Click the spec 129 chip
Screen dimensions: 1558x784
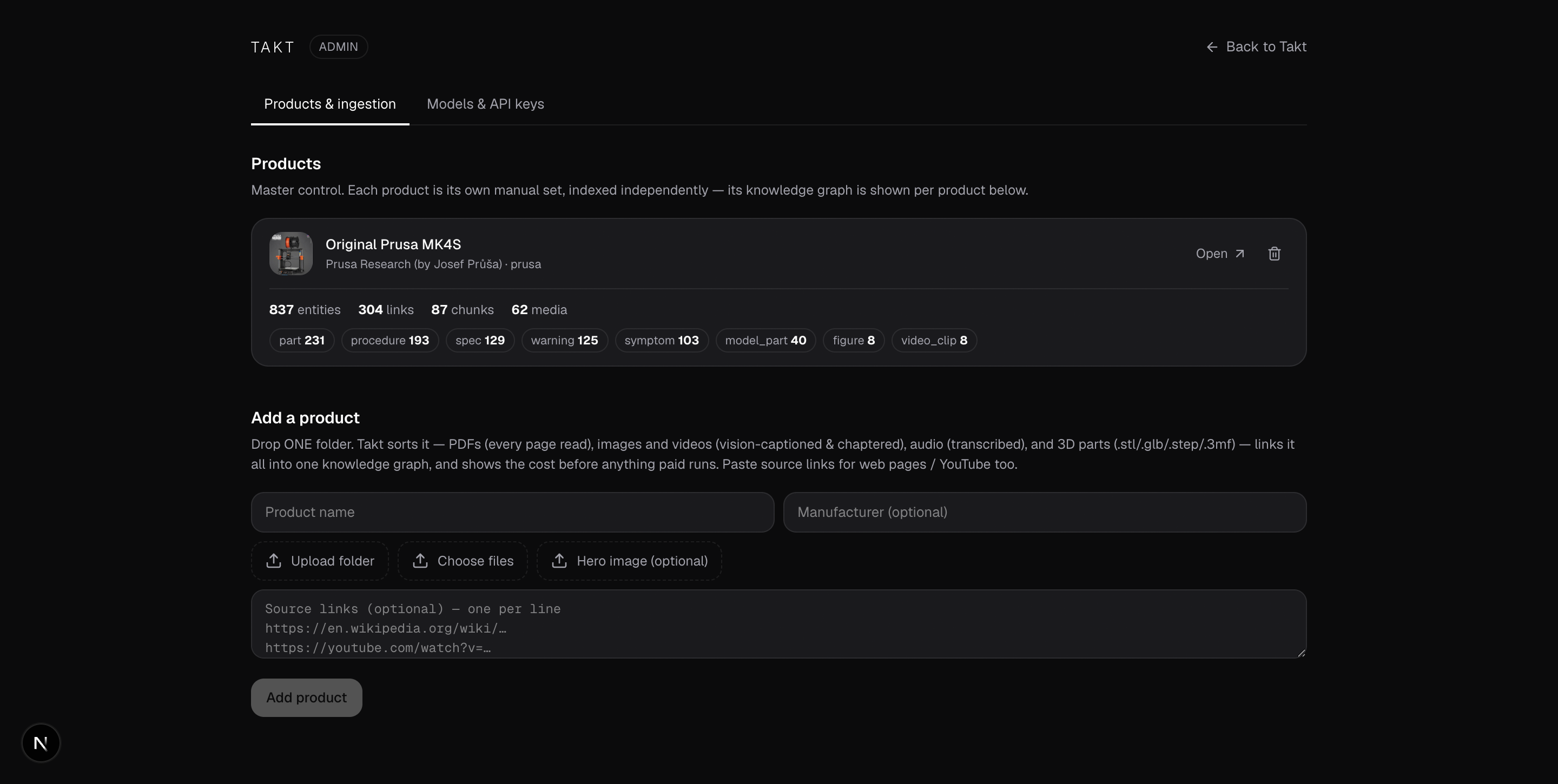tap(480, 340)
